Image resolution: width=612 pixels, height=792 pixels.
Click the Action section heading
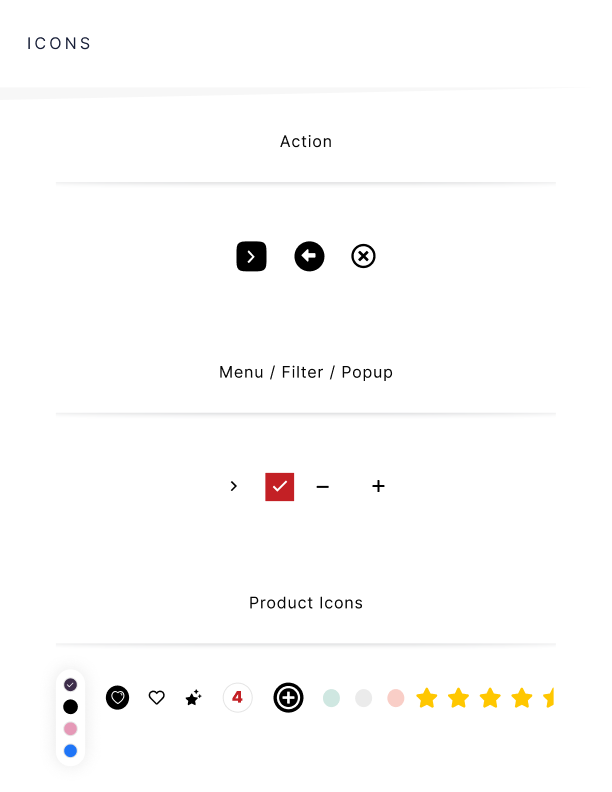306,142
